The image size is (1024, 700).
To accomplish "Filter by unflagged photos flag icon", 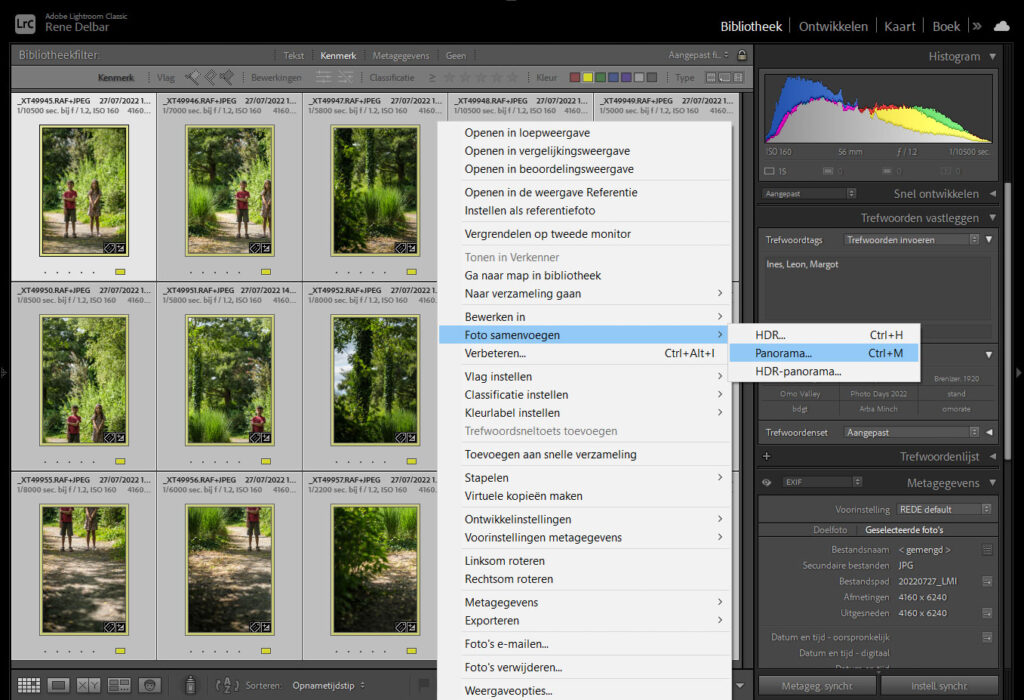I will pos(210,78).
